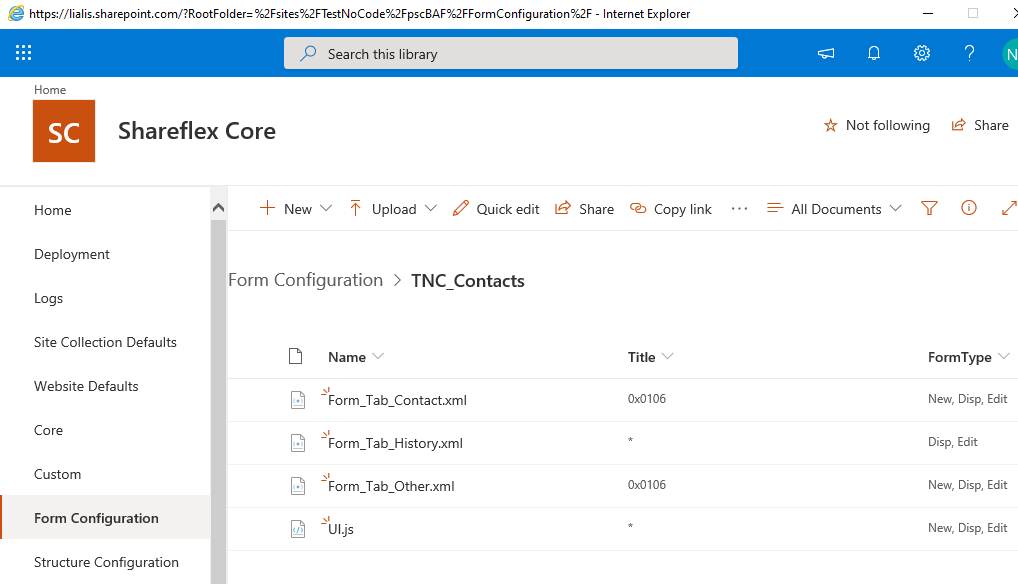Click FormType value of UI.js row
This screenshot has height=584, width=1018.
pyautogui.click(x=967, y=528)
